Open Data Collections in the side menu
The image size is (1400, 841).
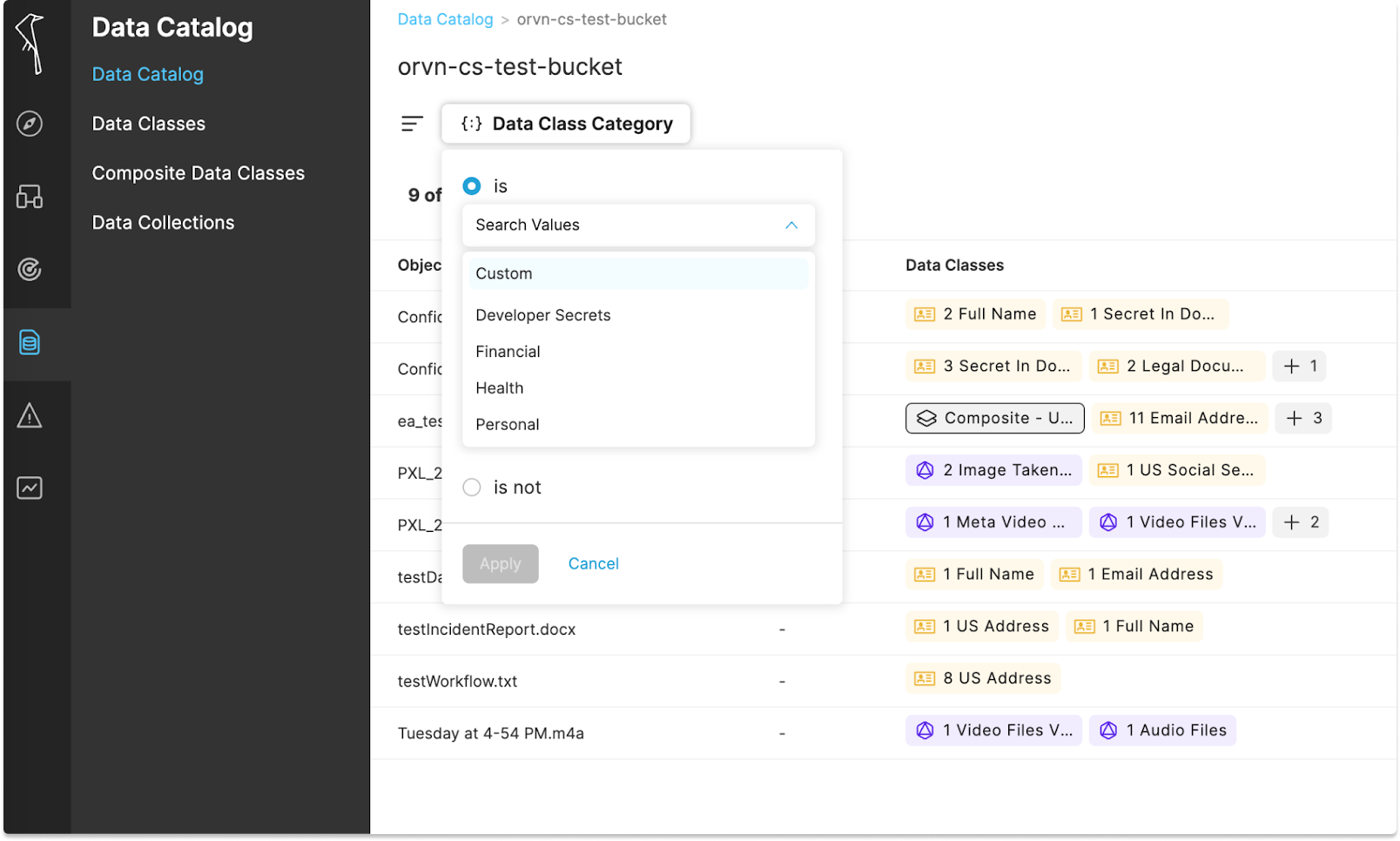[x=164, y=223]
